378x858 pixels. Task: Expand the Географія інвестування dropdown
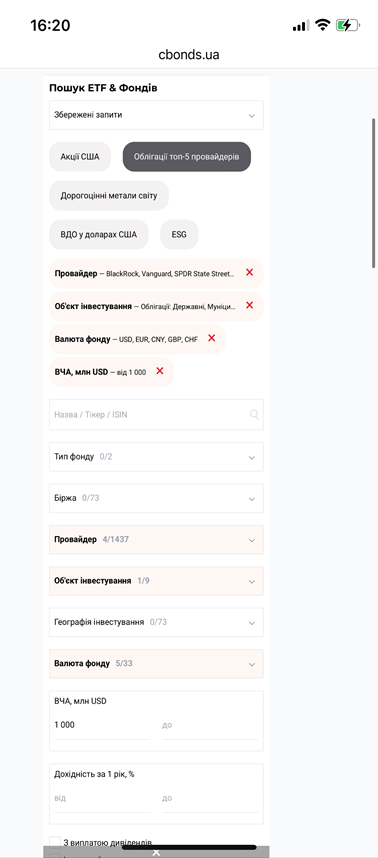point(156,622)
